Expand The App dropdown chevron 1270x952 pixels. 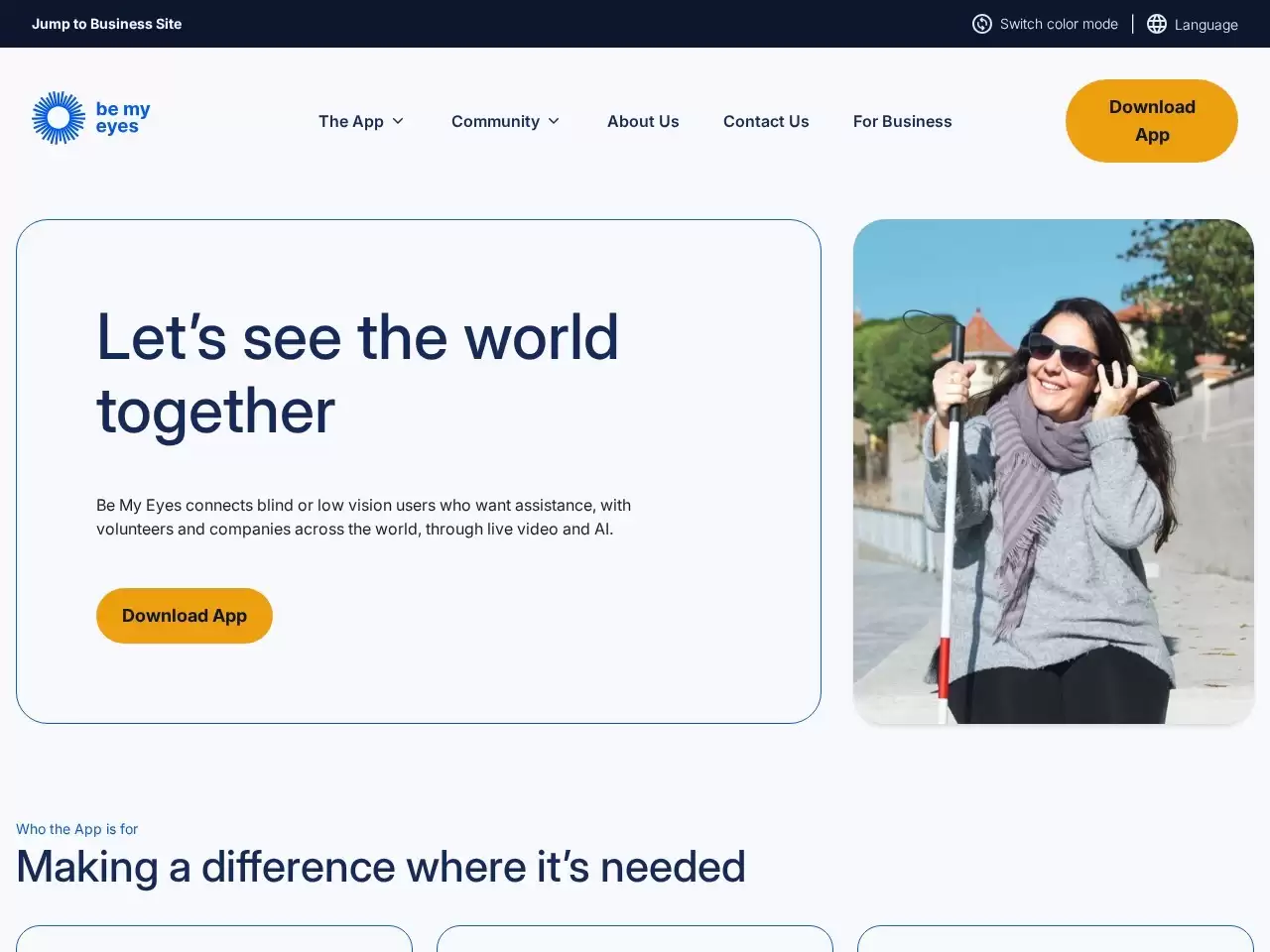click(x=398, y=121)
